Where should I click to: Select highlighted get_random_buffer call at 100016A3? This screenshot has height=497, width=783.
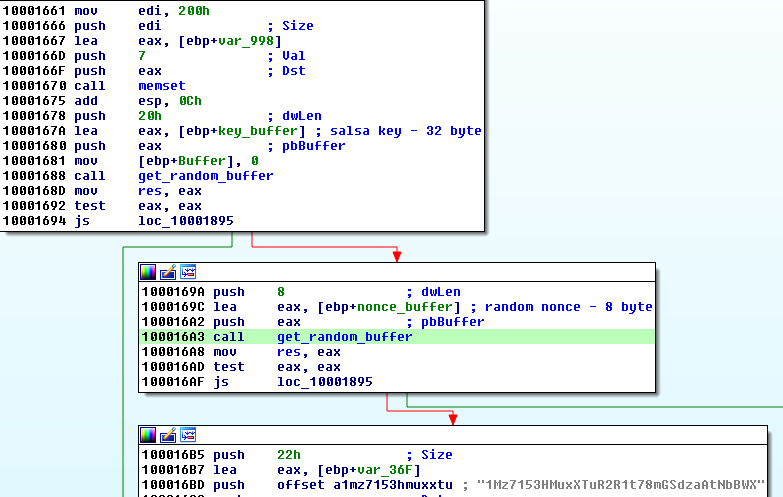point(344,337)
